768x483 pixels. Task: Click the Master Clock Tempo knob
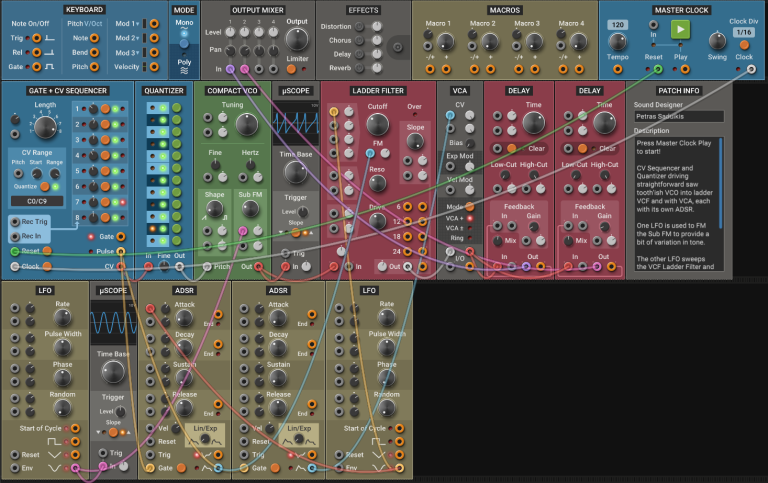[618, 42]
